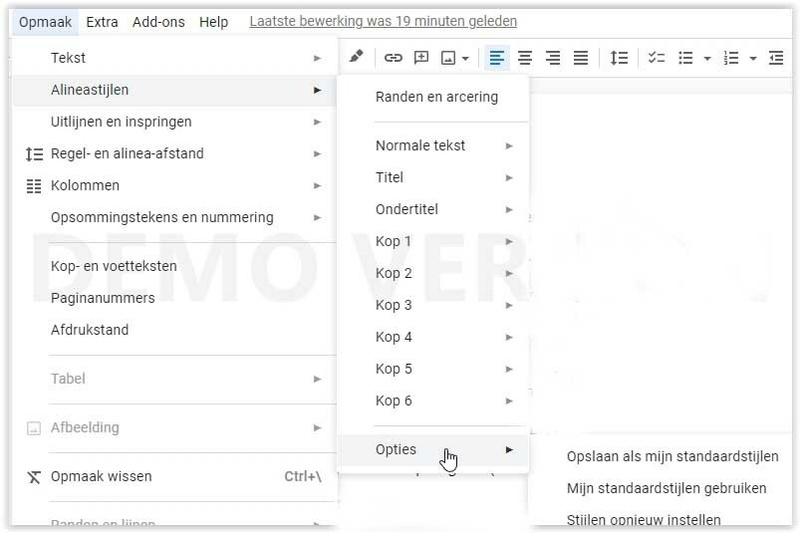Viewport: 800px width, 533px height.
Task: Click Randen en arcering
Action: 434,97
